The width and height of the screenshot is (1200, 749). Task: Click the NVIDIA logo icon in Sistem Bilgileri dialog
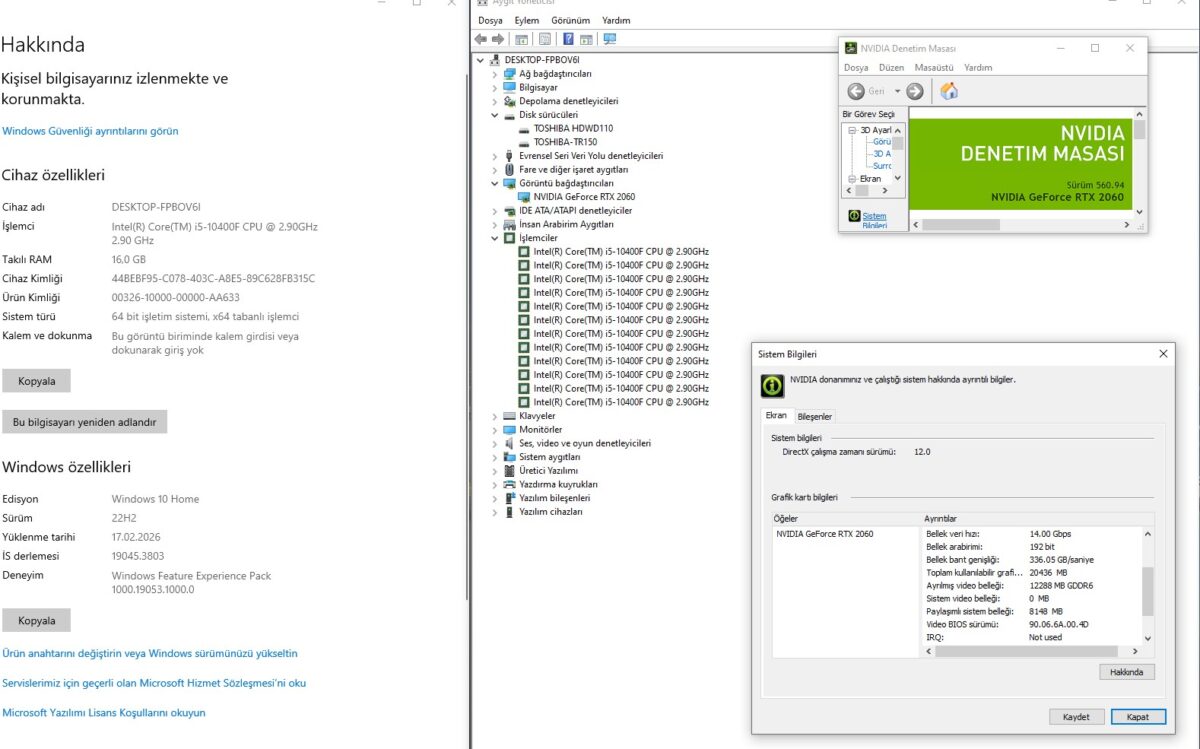pos(772,385)
